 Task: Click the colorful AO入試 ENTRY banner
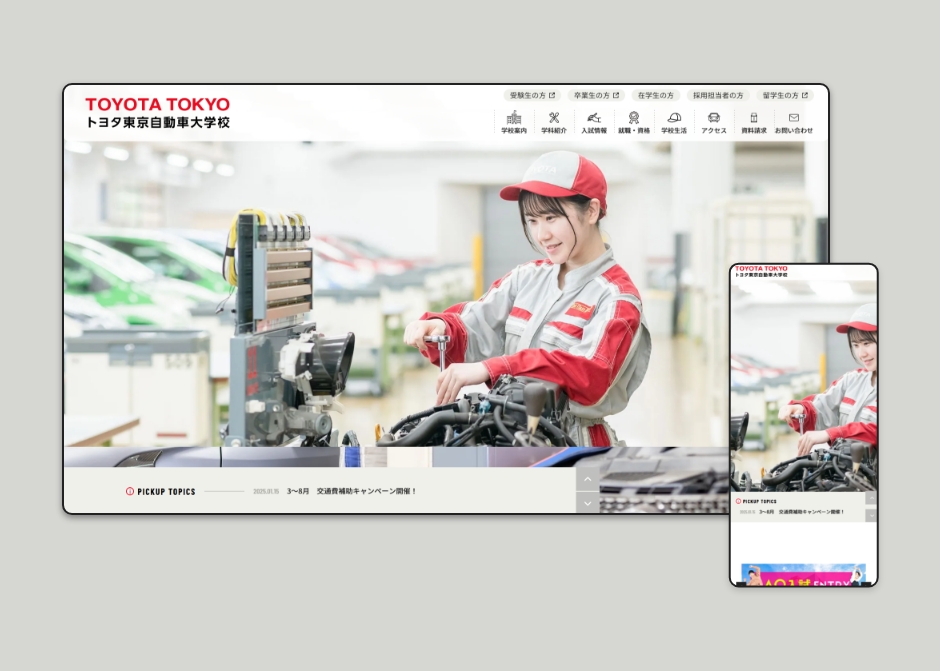[x=803, y=575]
